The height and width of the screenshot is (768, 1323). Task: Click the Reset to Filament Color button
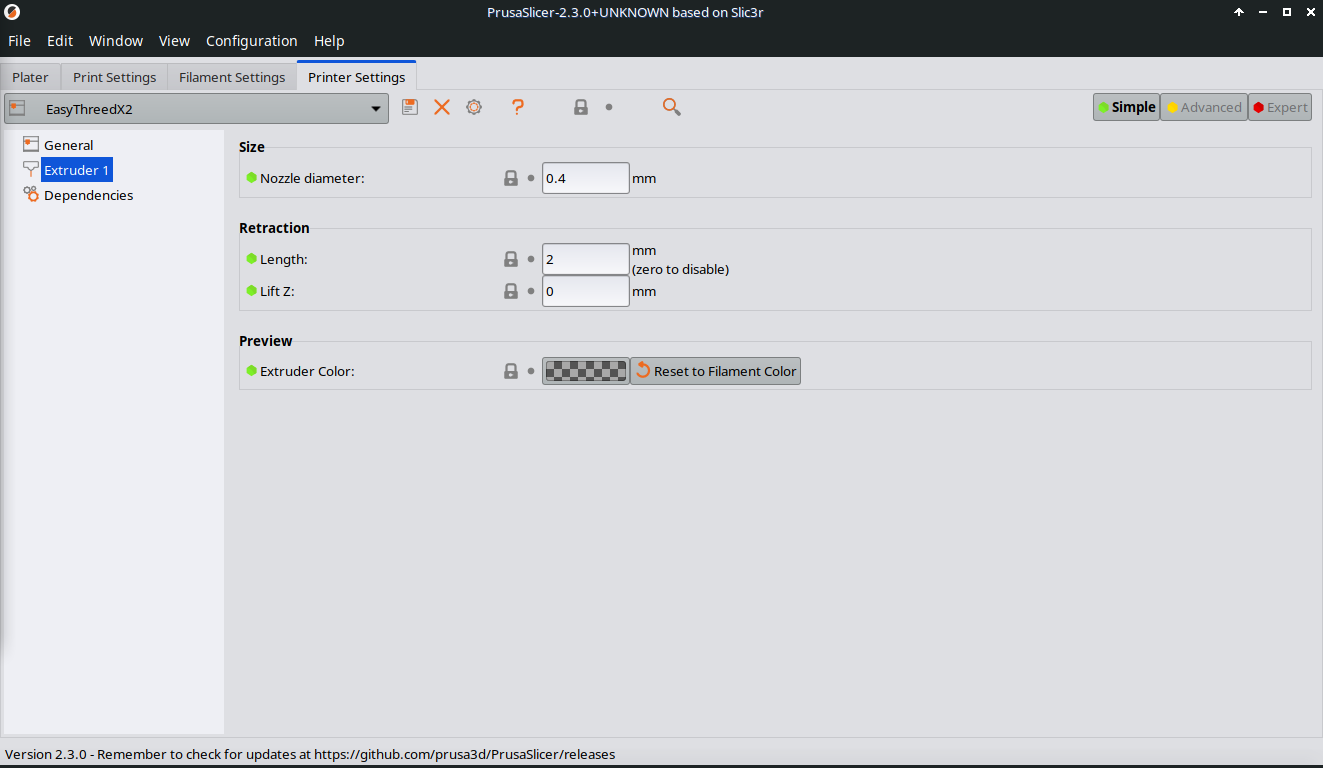point(715,371)
